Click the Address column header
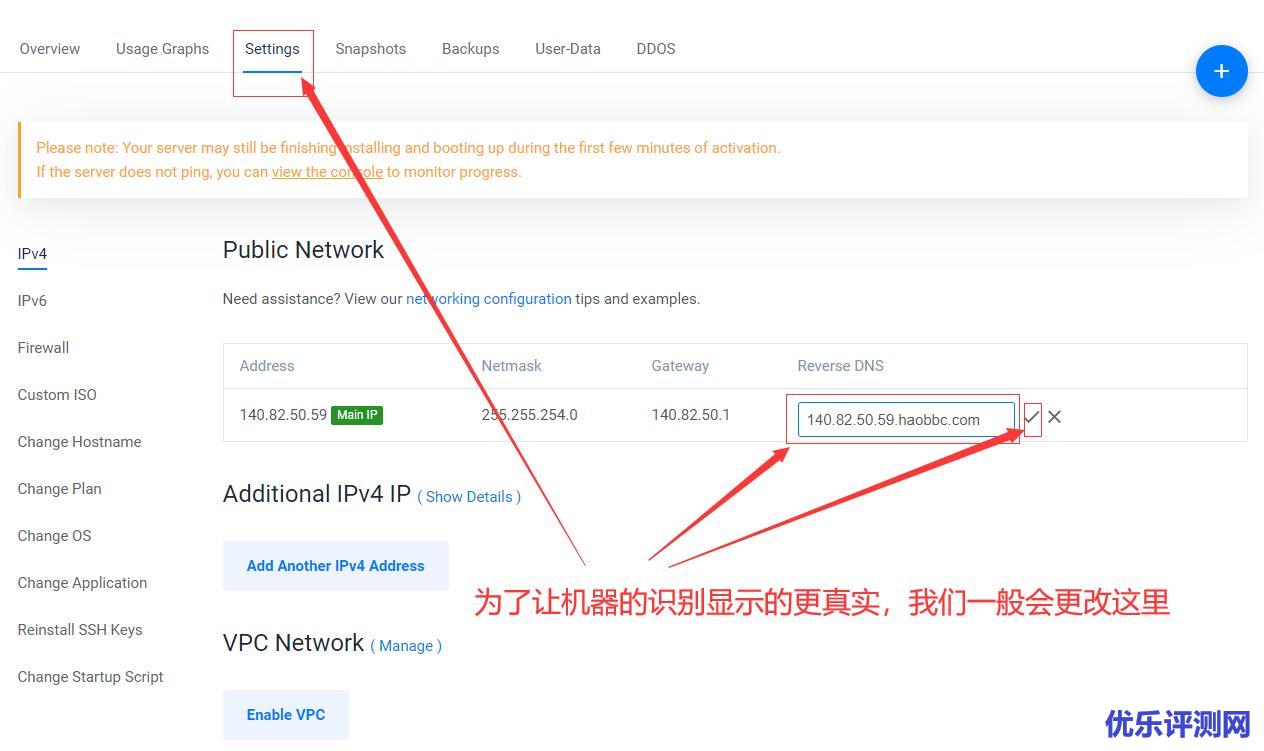 click(267, 366)
